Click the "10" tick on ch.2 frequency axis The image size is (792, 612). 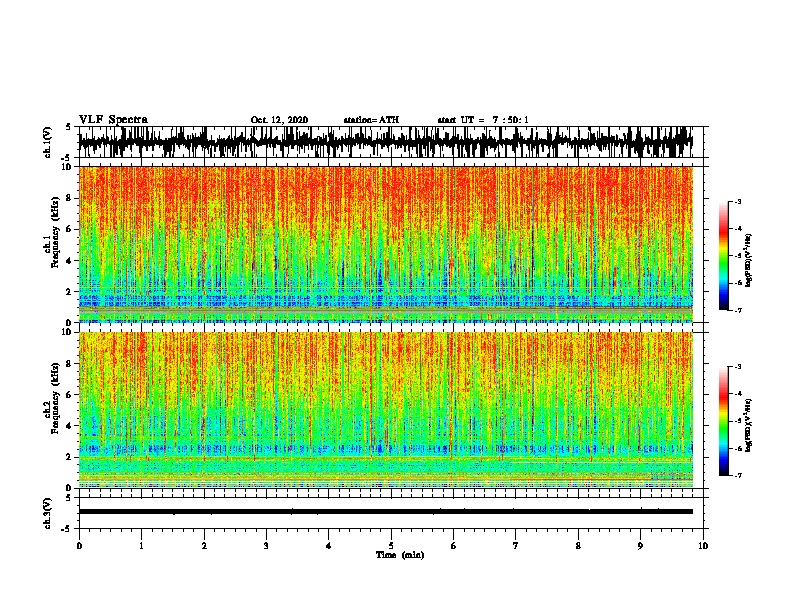point(67,332)
